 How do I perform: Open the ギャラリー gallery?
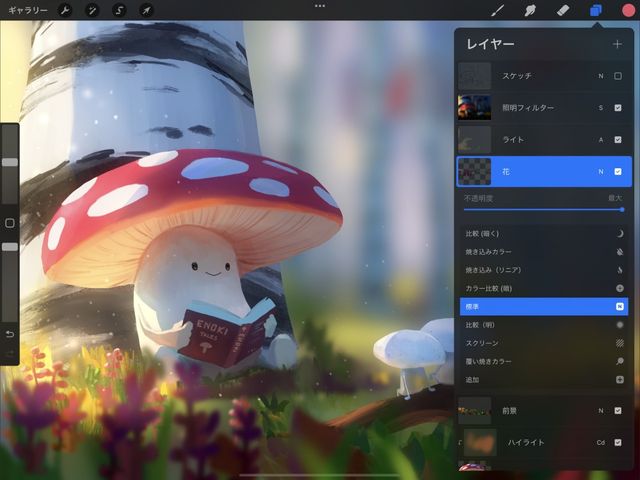tap(28, 10)
